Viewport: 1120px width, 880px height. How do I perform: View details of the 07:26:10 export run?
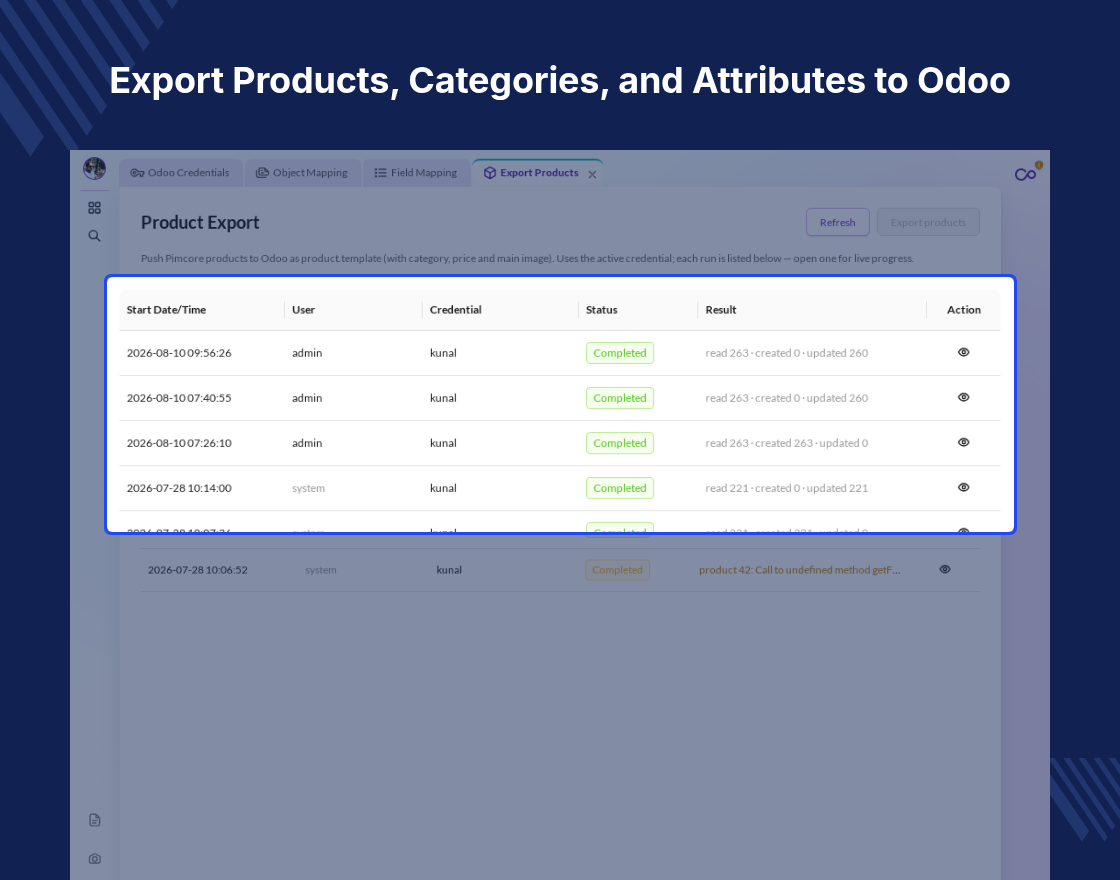click(x=964, y=442)
